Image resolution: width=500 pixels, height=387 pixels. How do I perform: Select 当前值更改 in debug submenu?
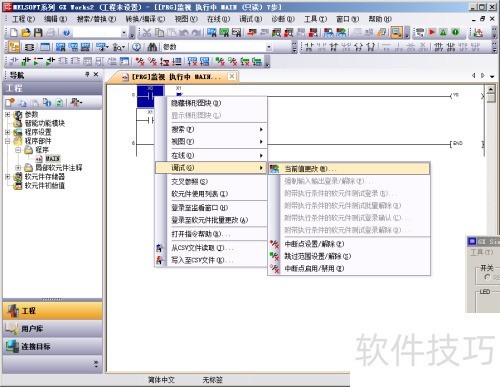pyautogui.click(x=349, y=169)
